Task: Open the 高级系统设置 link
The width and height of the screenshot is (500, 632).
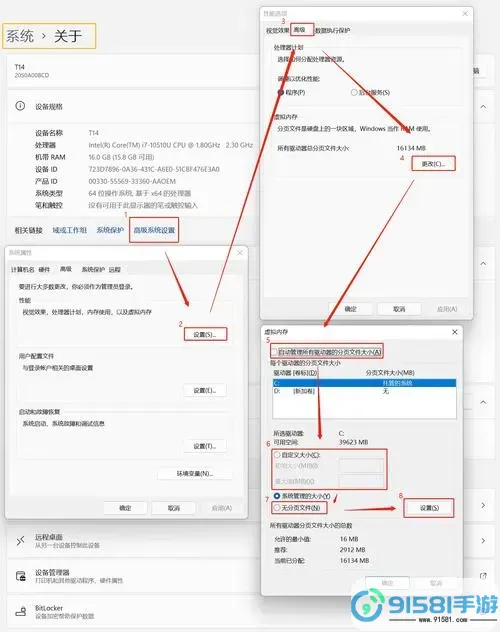Action: click(x=154, y=230)
